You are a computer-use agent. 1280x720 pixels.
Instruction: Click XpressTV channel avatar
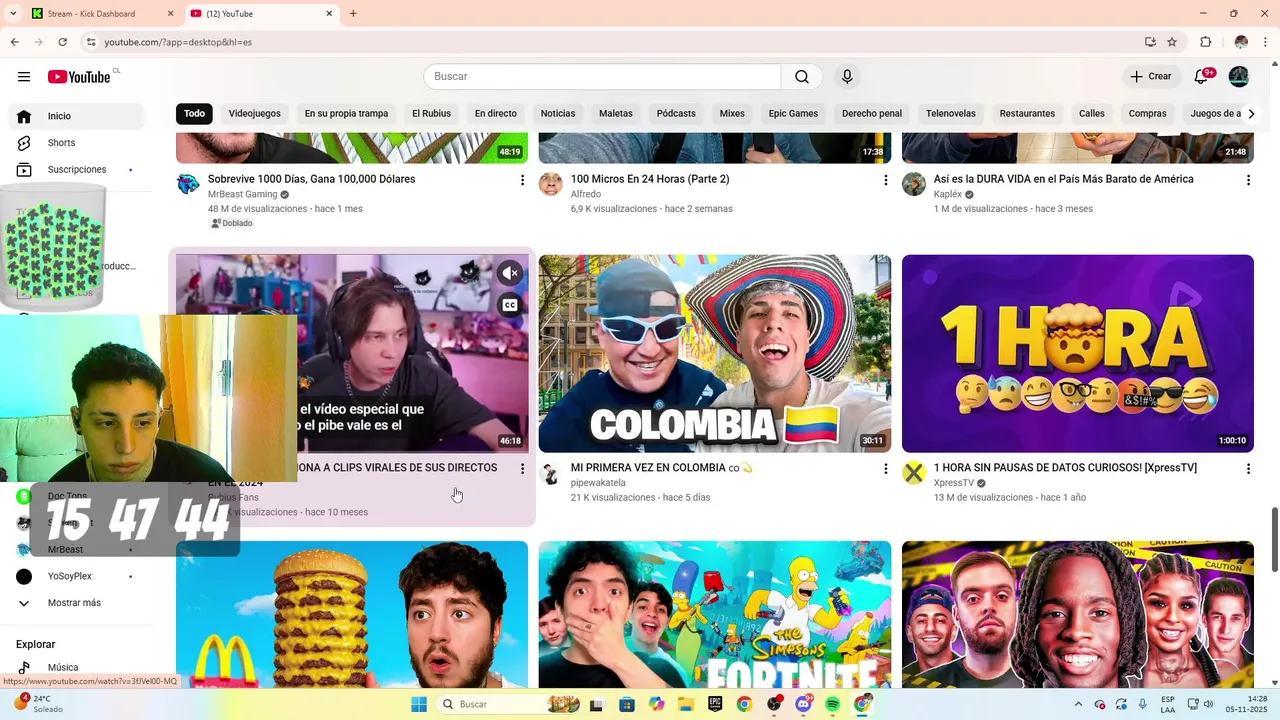[x=914, y=473]
